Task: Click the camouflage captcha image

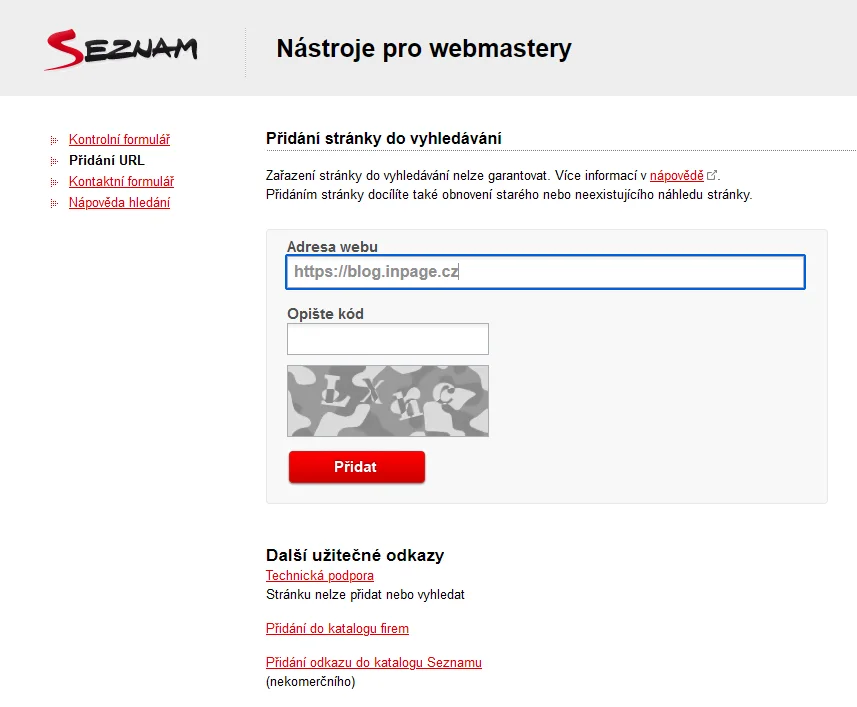Action: (388, 401)
